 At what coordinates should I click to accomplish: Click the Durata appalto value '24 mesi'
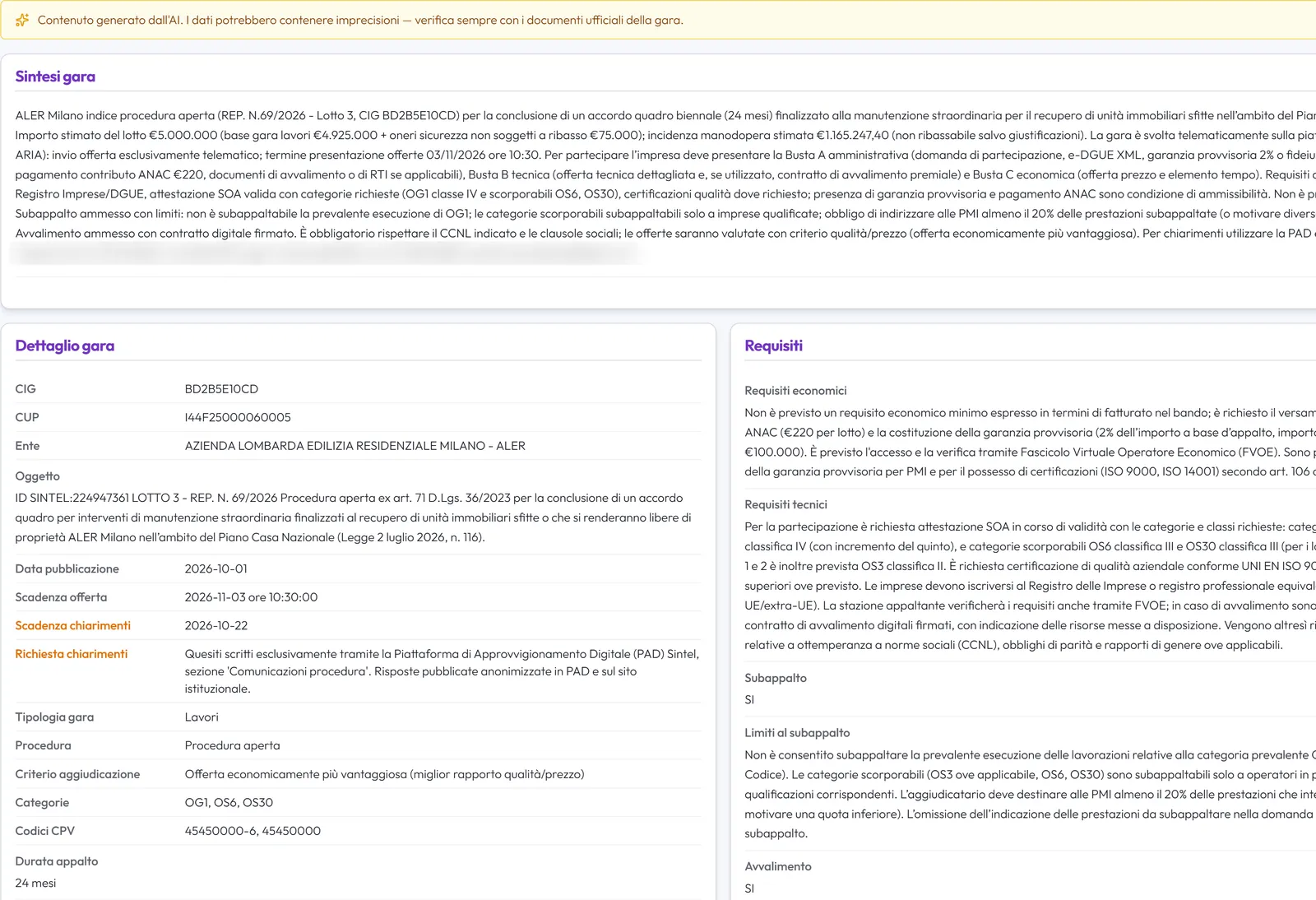[x=35, y=883]
